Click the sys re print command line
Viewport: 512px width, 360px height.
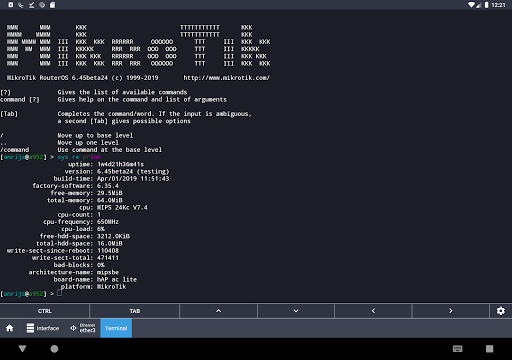[79, 157]
